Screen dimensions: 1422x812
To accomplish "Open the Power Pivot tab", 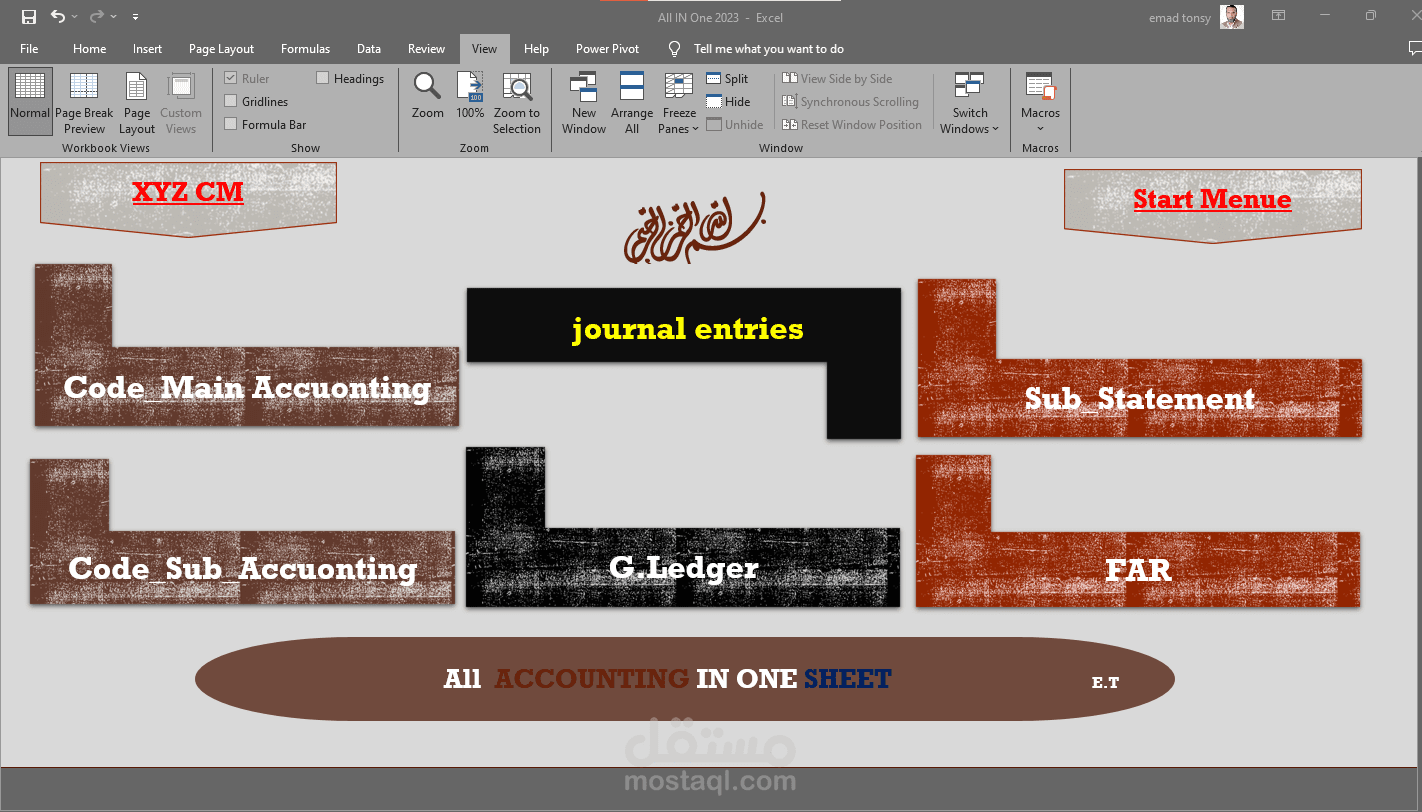I will [x=607, y=48].
